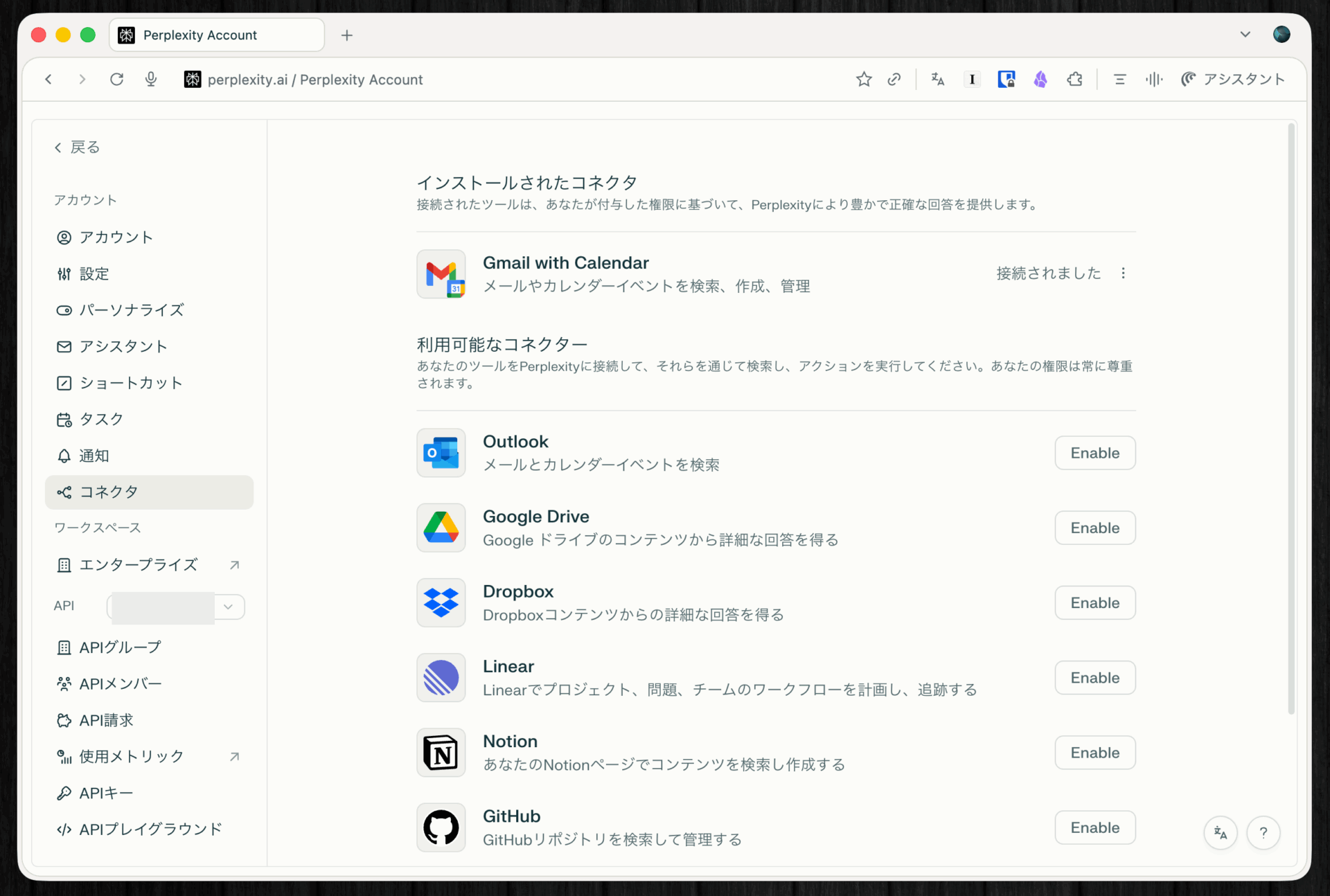Open the extensions puzzle icon
1330x896 pixels.
click(1074, 80)
